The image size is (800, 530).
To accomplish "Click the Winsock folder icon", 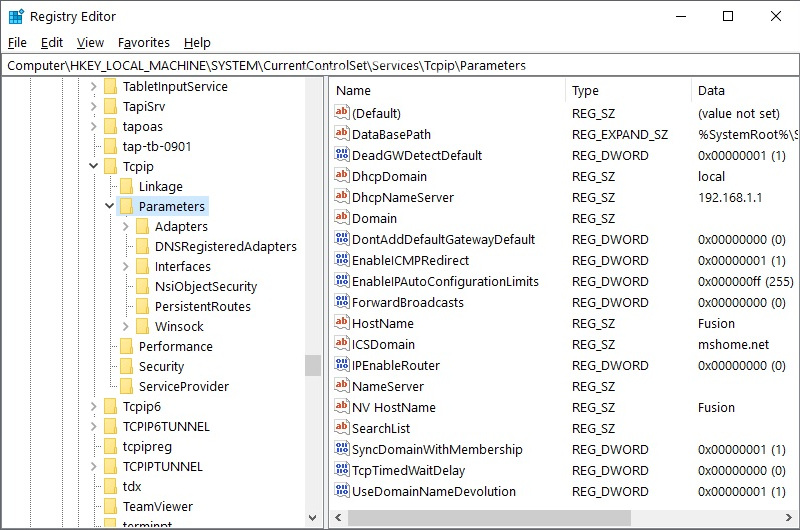I will pos(143,326).
